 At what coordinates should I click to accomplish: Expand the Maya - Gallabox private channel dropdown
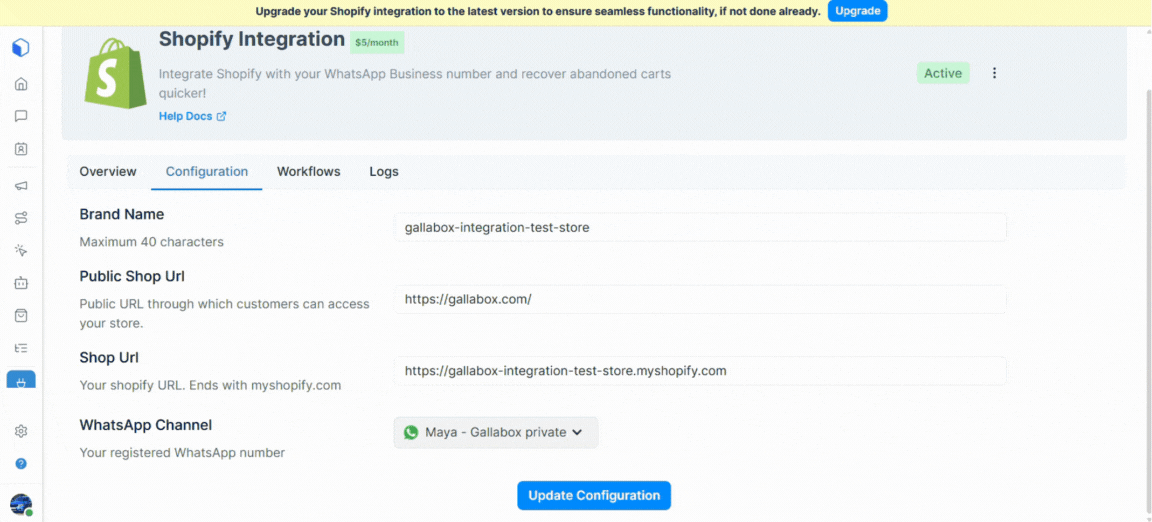[496, 432]
